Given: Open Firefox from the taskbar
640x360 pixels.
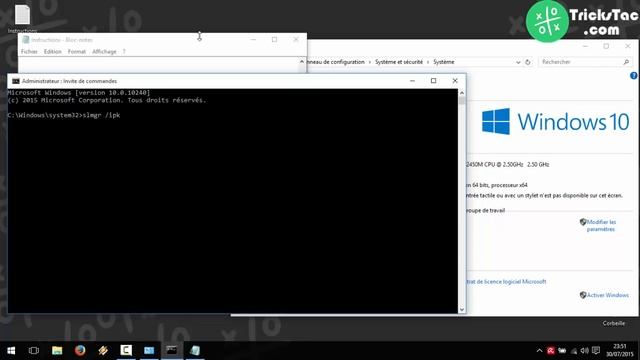Looking at the screenshot, I should (80, 351).
